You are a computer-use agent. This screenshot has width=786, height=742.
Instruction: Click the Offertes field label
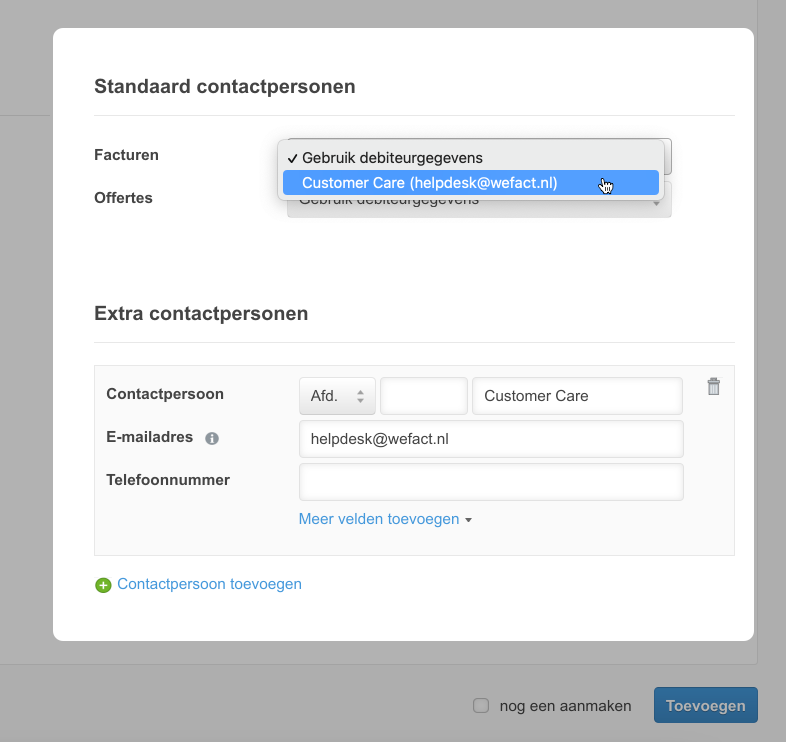(123, 198)
